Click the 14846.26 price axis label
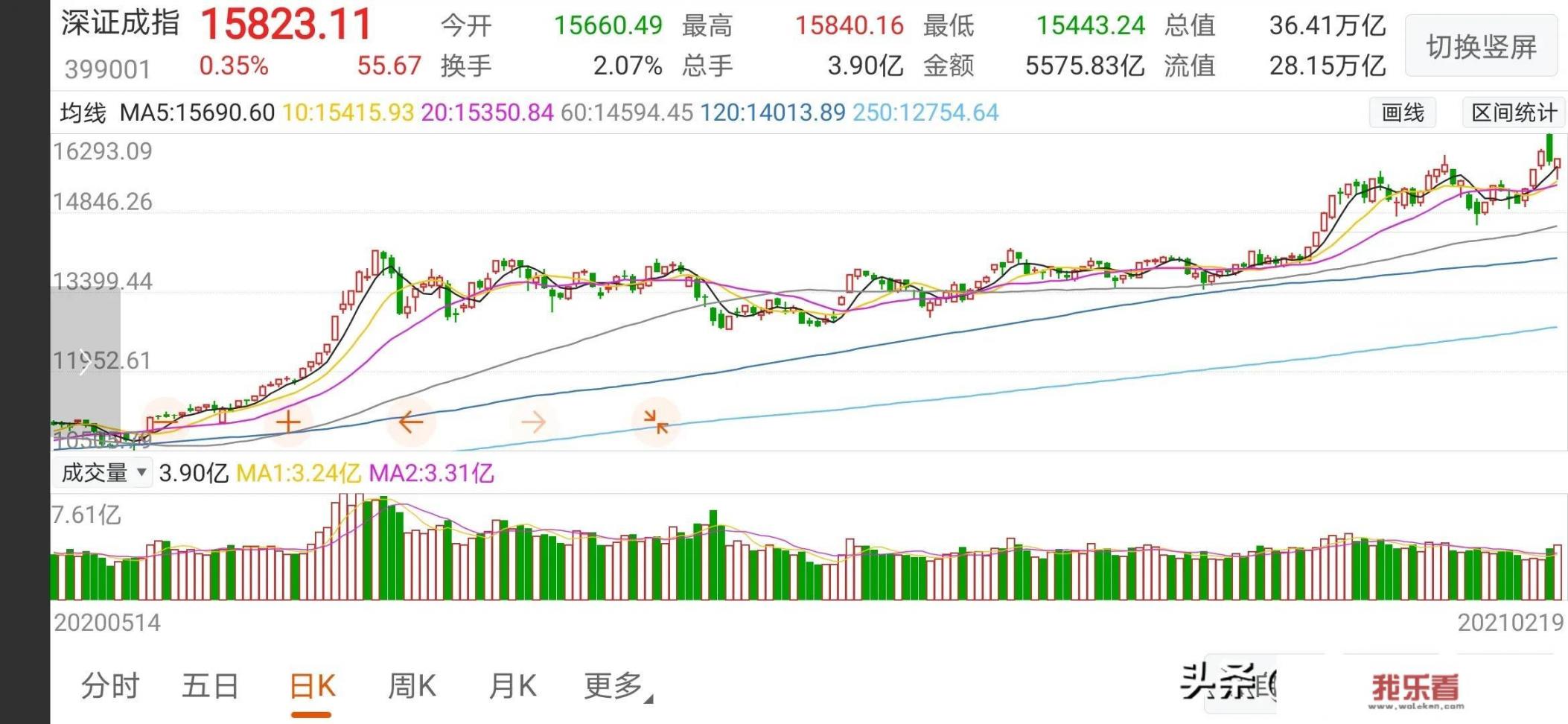The height and width of the screenshot is (724, 1568). tap(102, 202)
